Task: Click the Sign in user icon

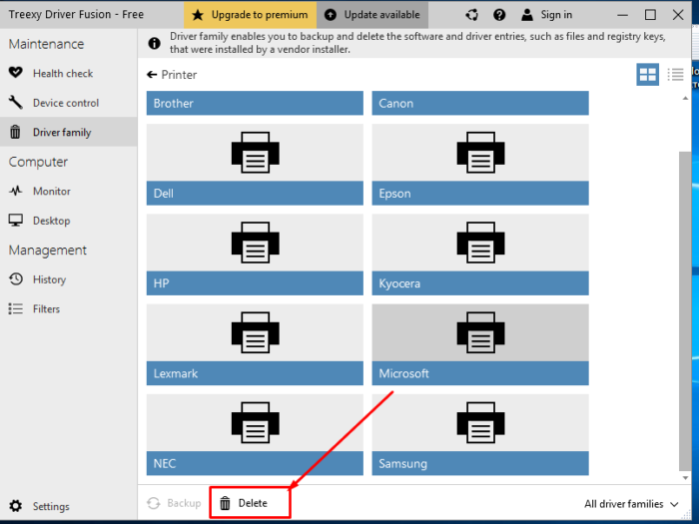Action: (527, 15)
